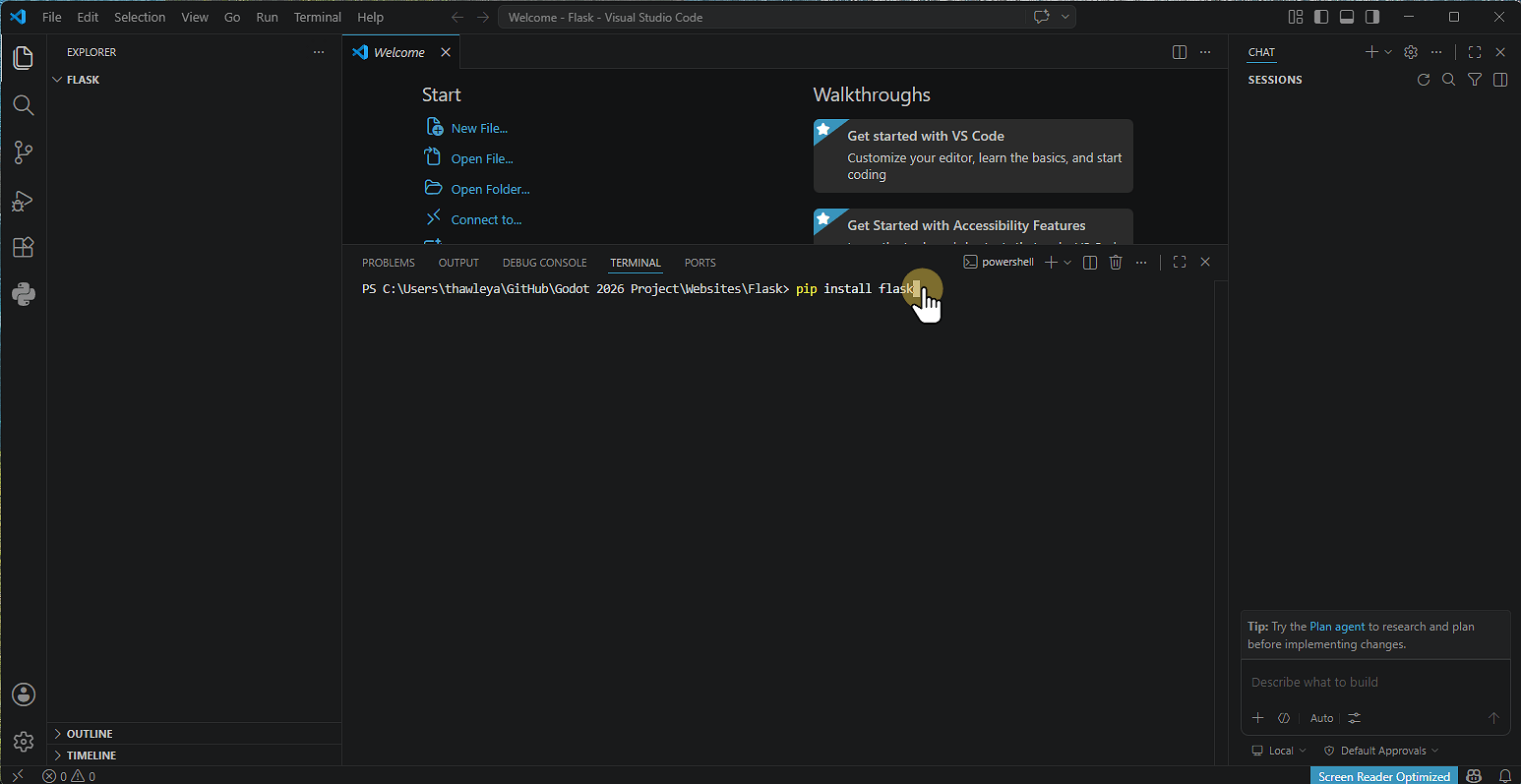Open the terminal launch profile dropdown arrow

pyautogui.click(x=1067, y=263)
